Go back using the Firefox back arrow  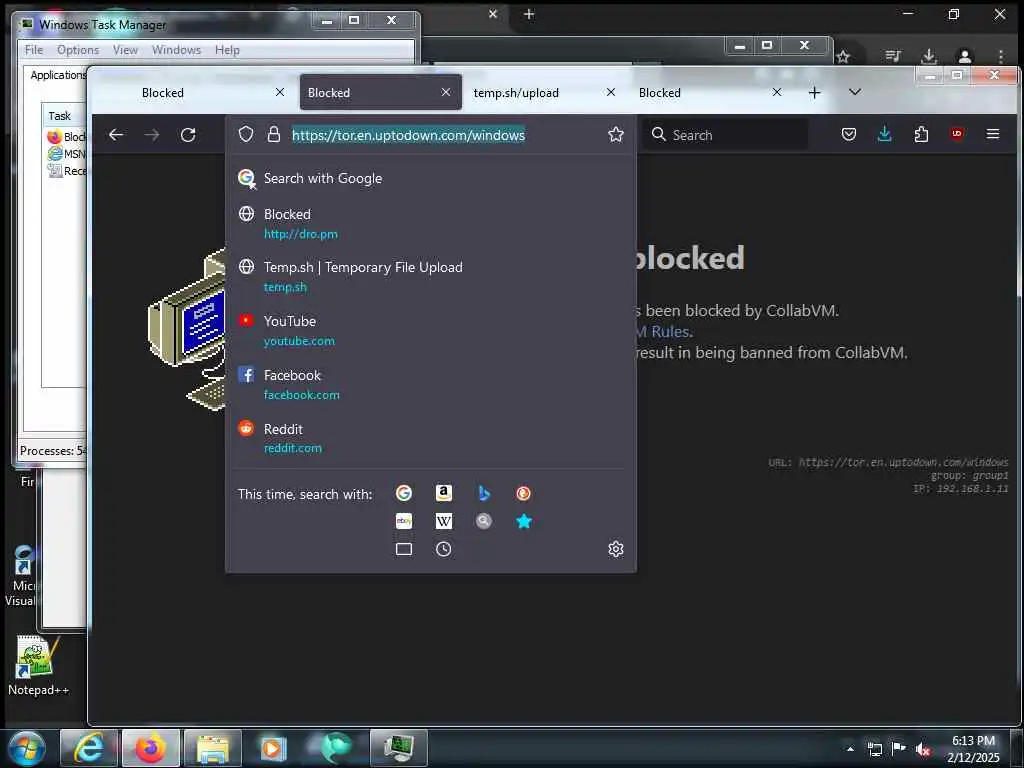116,135
